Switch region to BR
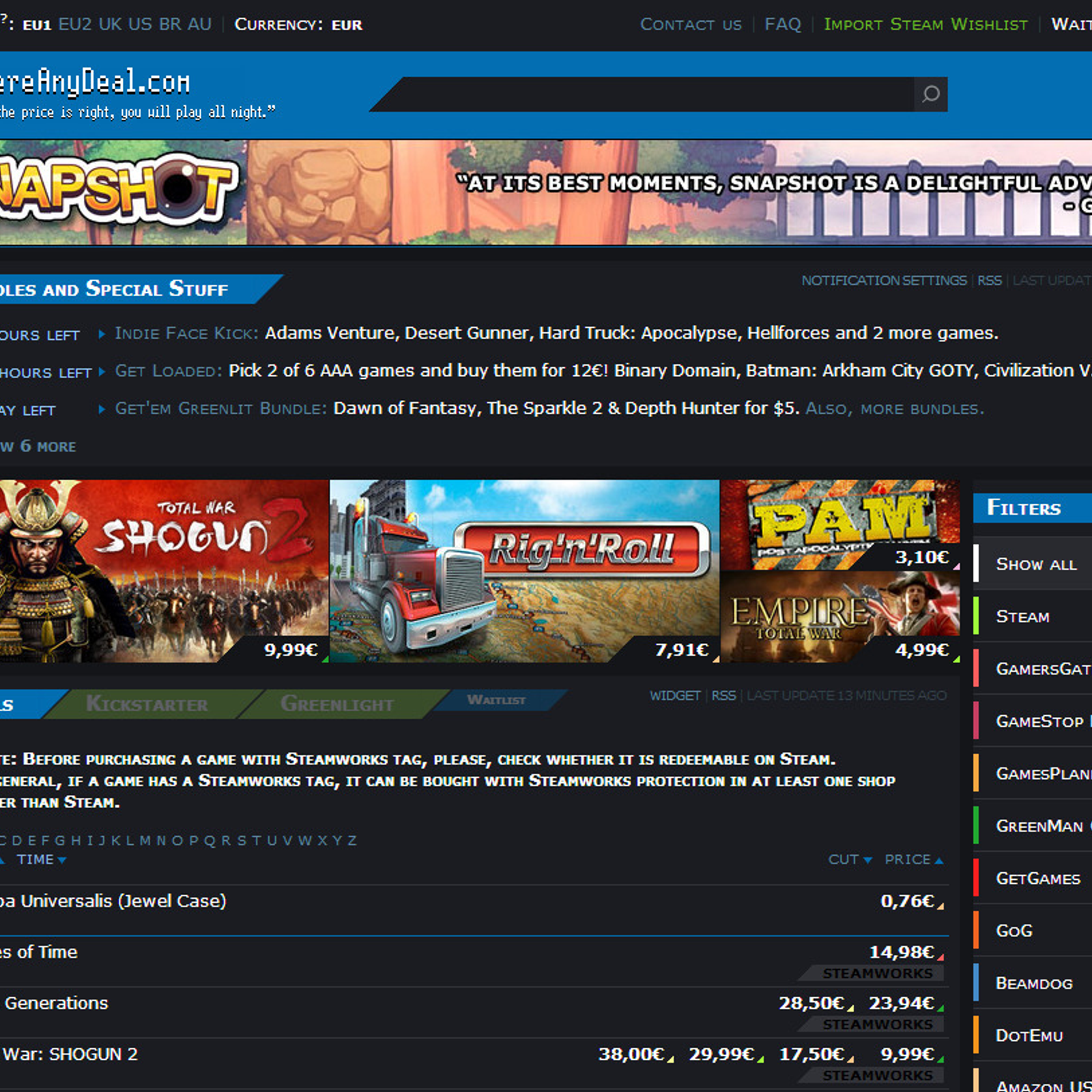 170,25
